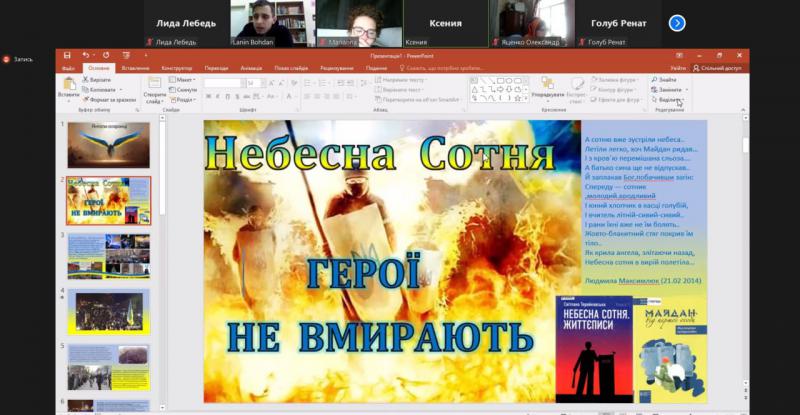
Task: Clear all formatting icon in font group
Action: (294, 83)
